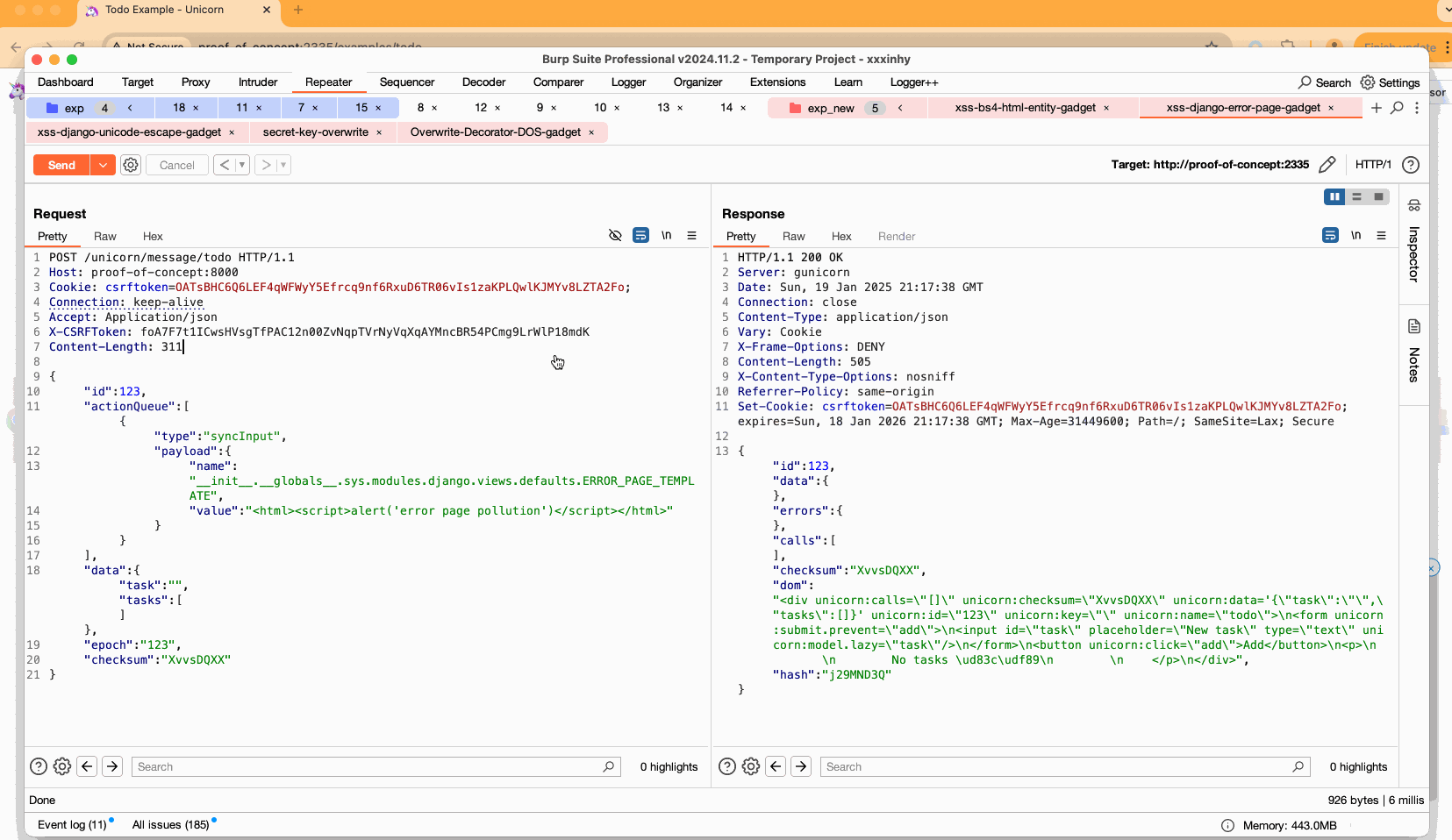Open the Proxy tab

(x=196, y=82)
